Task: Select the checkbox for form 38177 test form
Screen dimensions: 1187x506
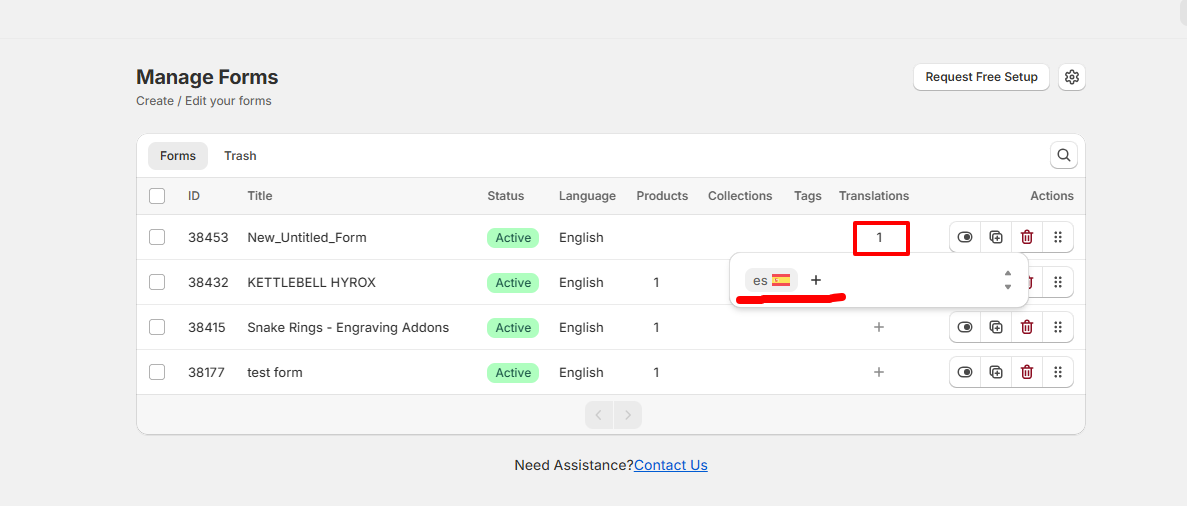Action: 157,372
